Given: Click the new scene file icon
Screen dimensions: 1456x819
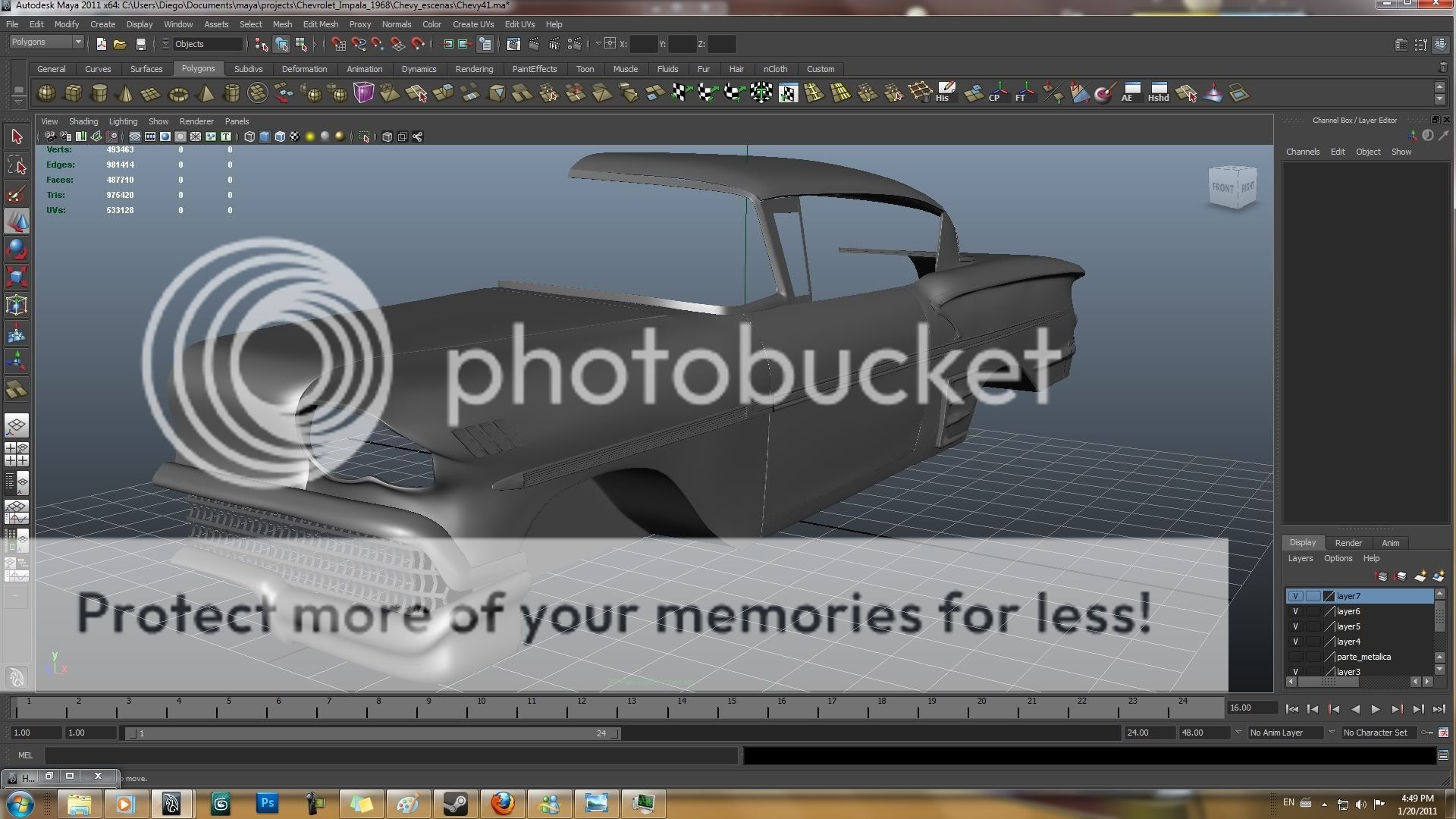Looking at the screenshot, I should click(x=101, y=44).
